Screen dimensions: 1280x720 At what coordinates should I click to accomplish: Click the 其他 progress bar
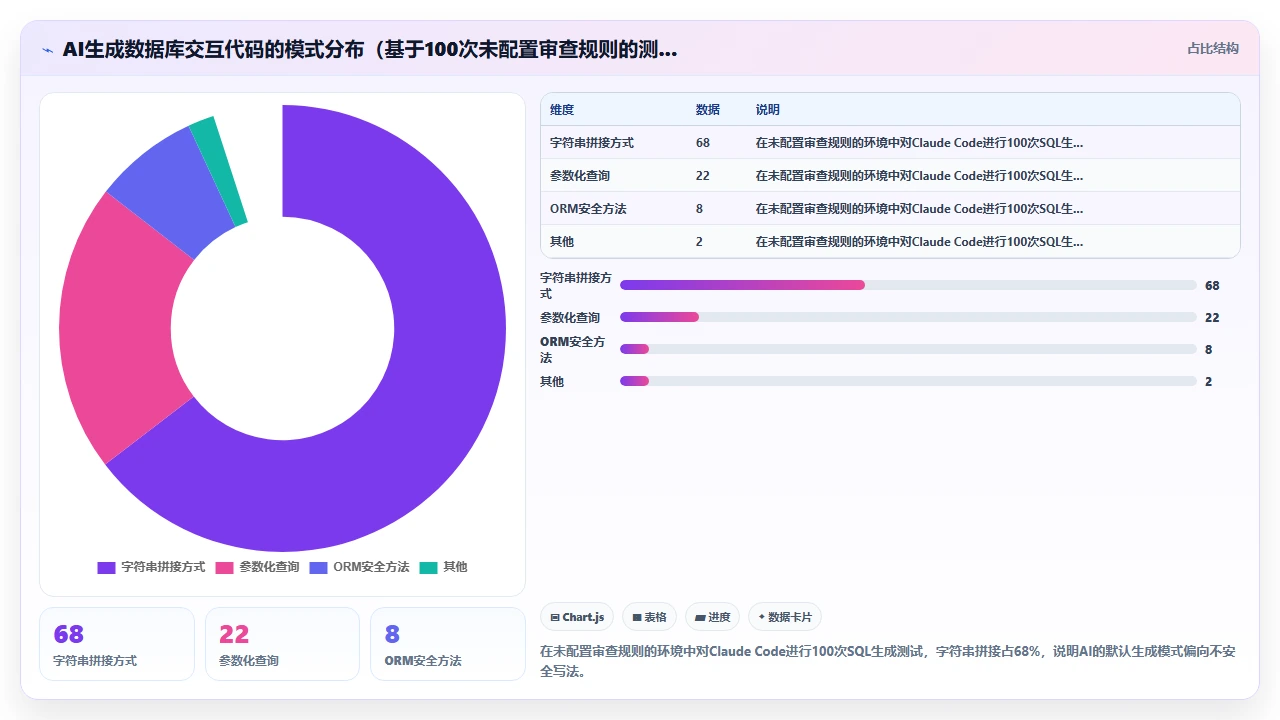coord(908,381)
